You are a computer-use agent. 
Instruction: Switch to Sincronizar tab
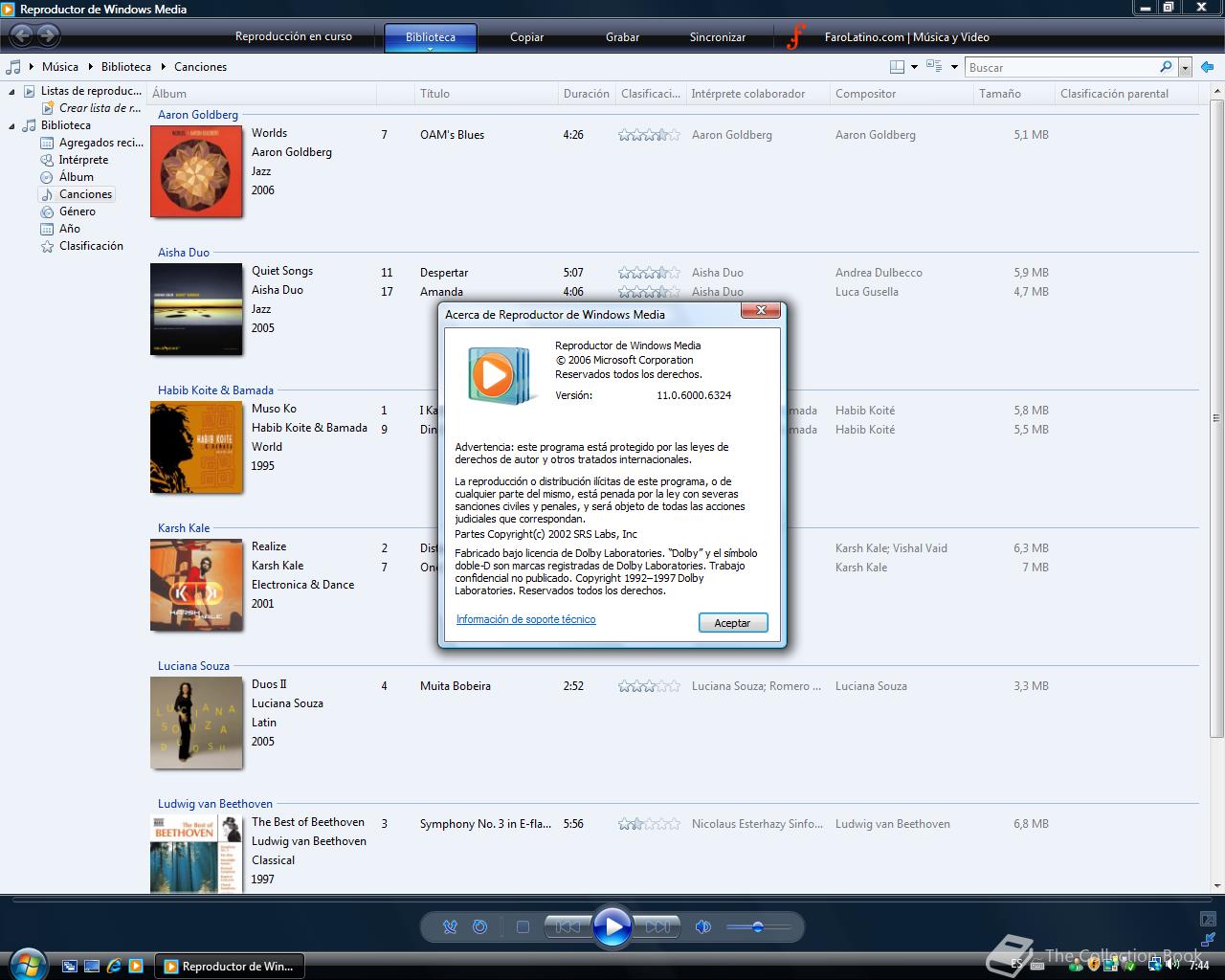pyautogui.click(x=718, y=37)
